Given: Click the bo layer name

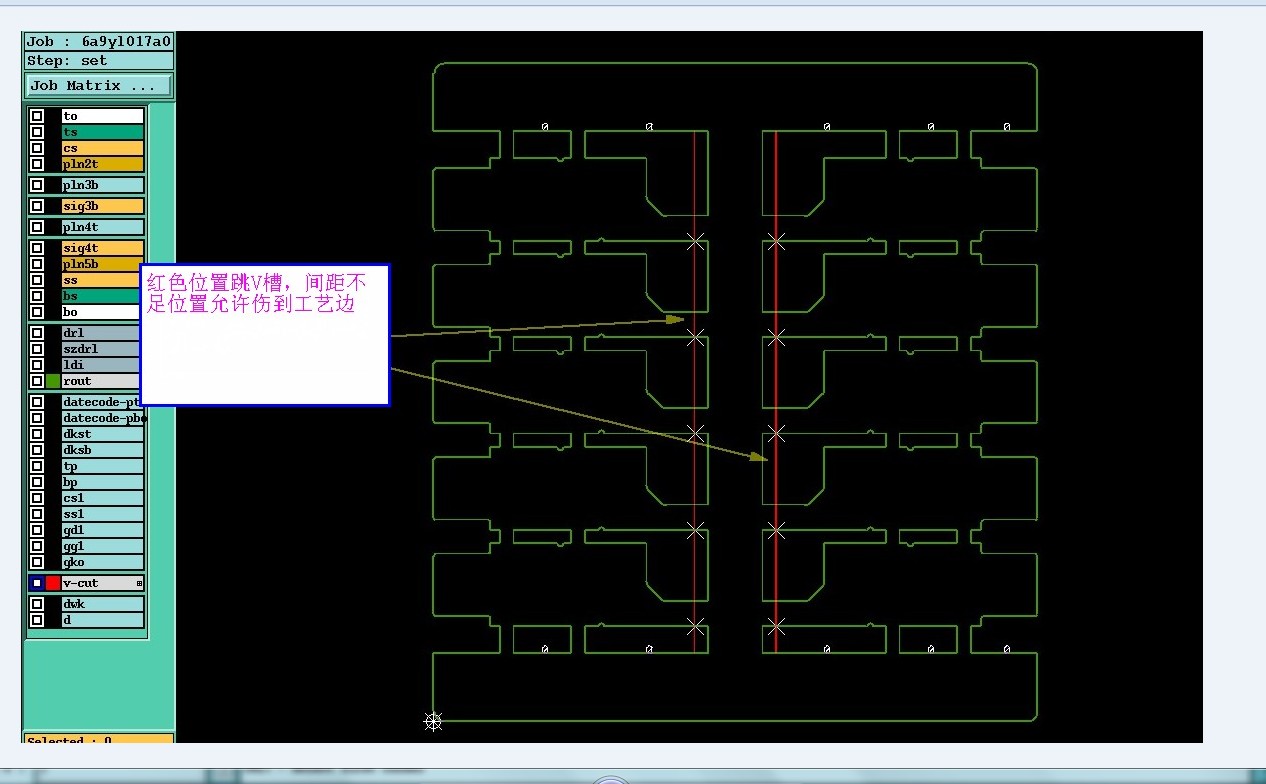Looking at the screenshot, I should coord(103,312).
